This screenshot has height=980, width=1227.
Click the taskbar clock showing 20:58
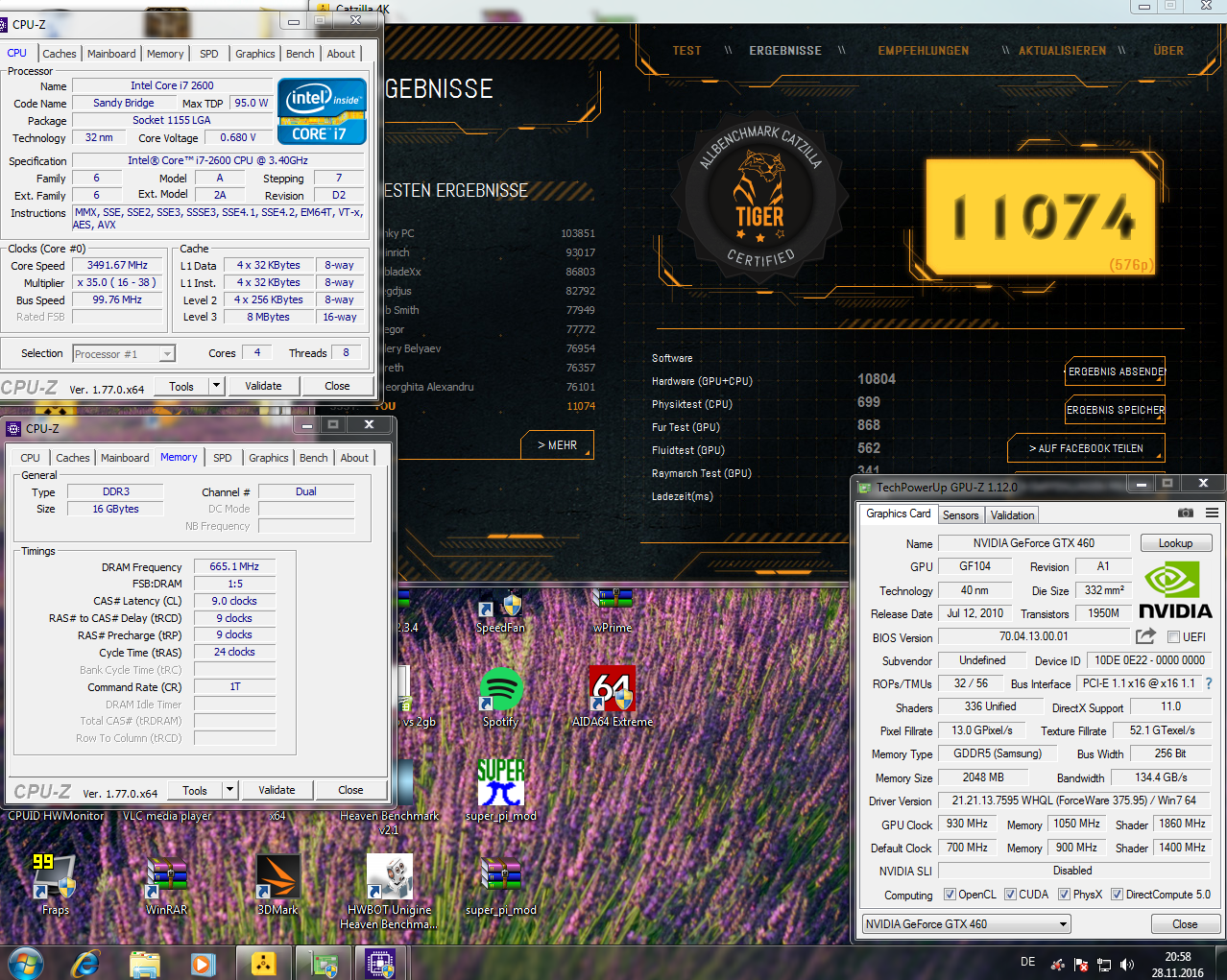pos(1178,965)
